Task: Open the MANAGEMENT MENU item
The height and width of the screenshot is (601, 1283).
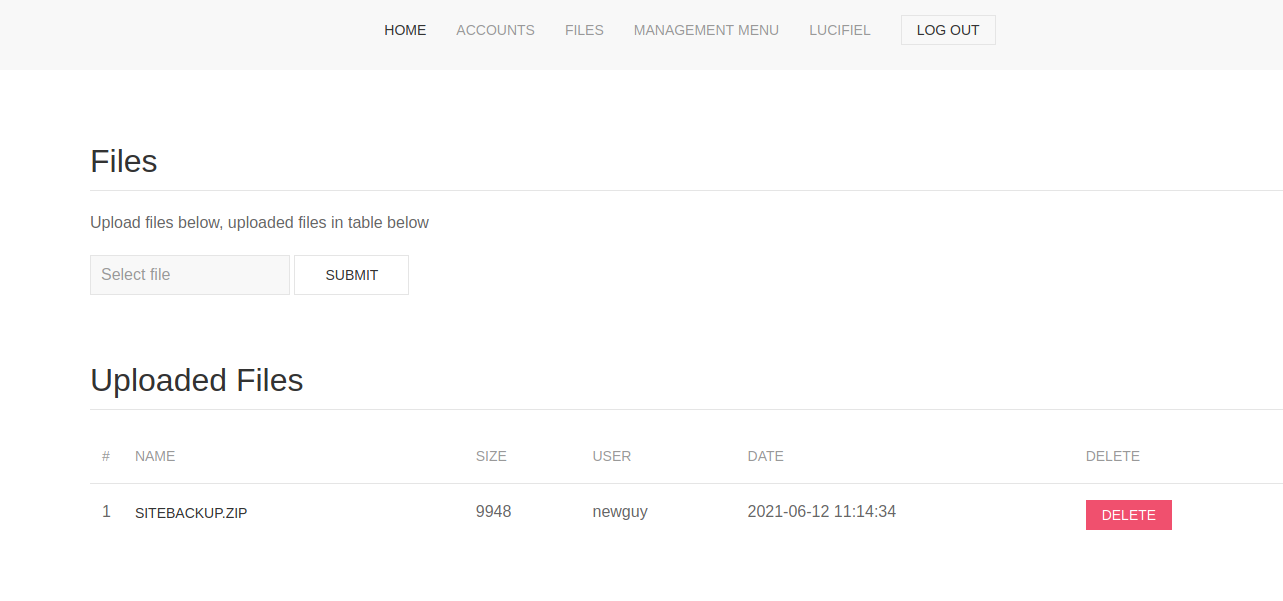Action: click(706, 30)
